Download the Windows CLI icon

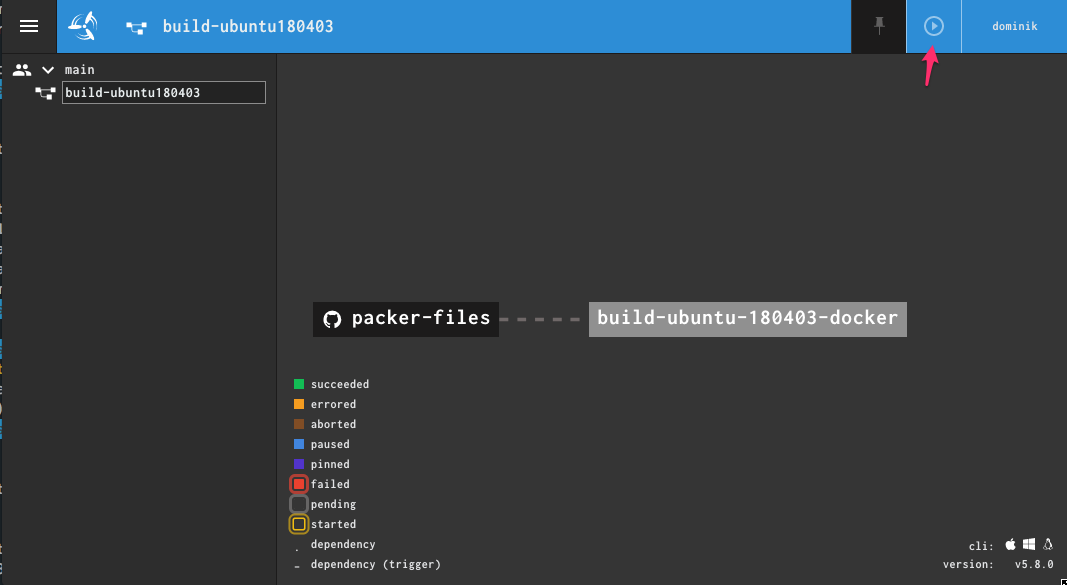tap(1029, 545)
